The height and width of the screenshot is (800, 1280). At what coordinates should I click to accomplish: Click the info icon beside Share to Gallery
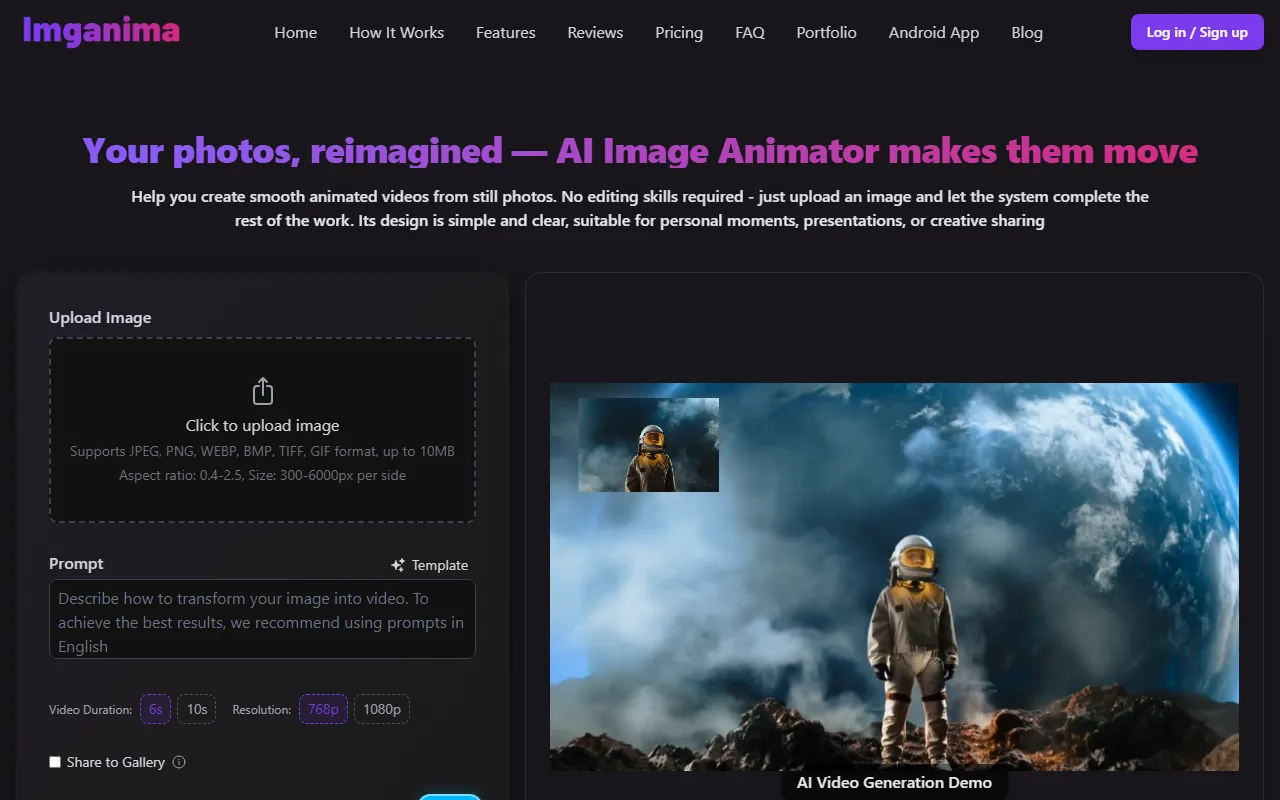179,762
